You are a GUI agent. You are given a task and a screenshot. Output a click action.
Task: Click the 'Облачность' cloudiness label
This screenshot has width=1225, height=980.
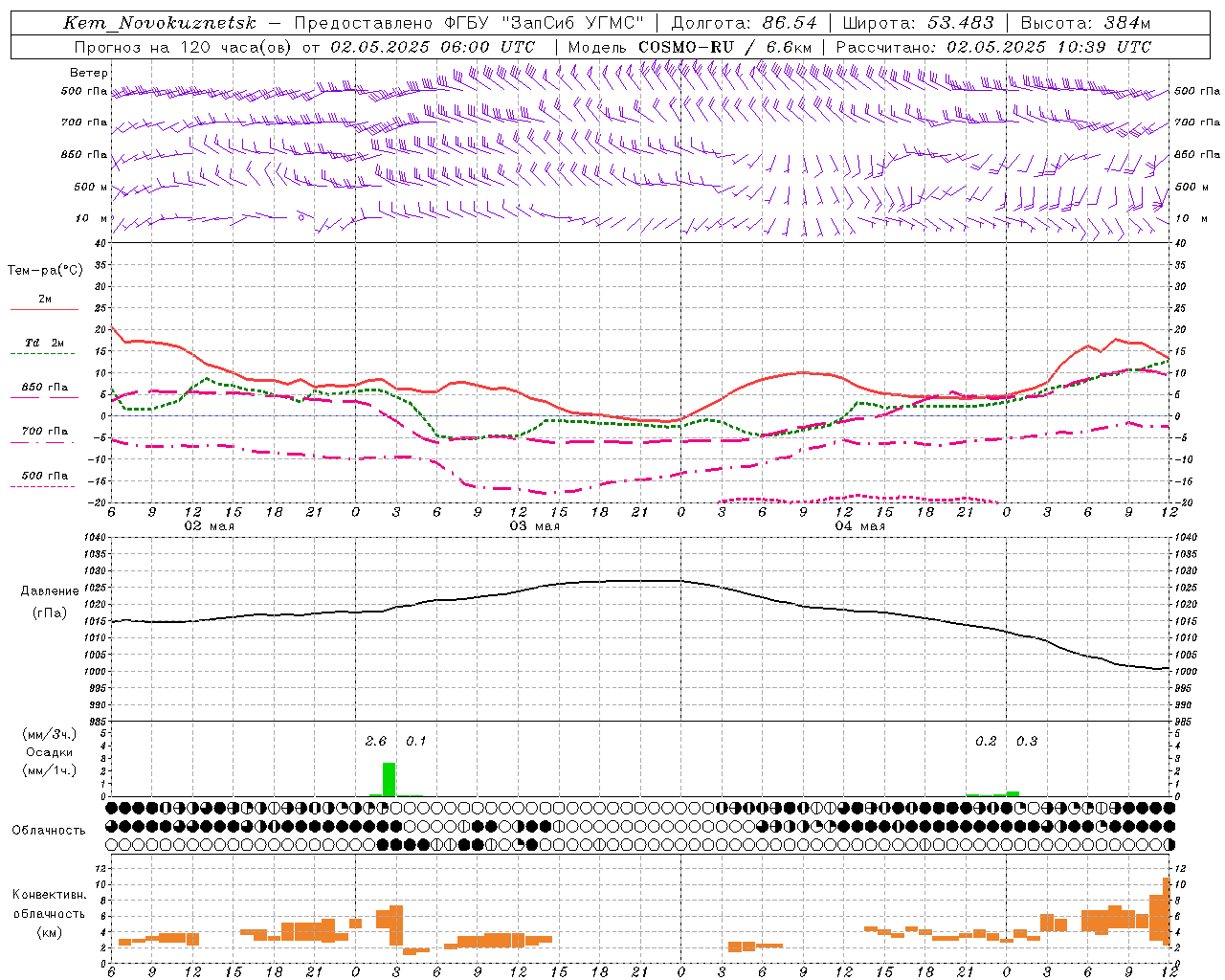(49, 830)
